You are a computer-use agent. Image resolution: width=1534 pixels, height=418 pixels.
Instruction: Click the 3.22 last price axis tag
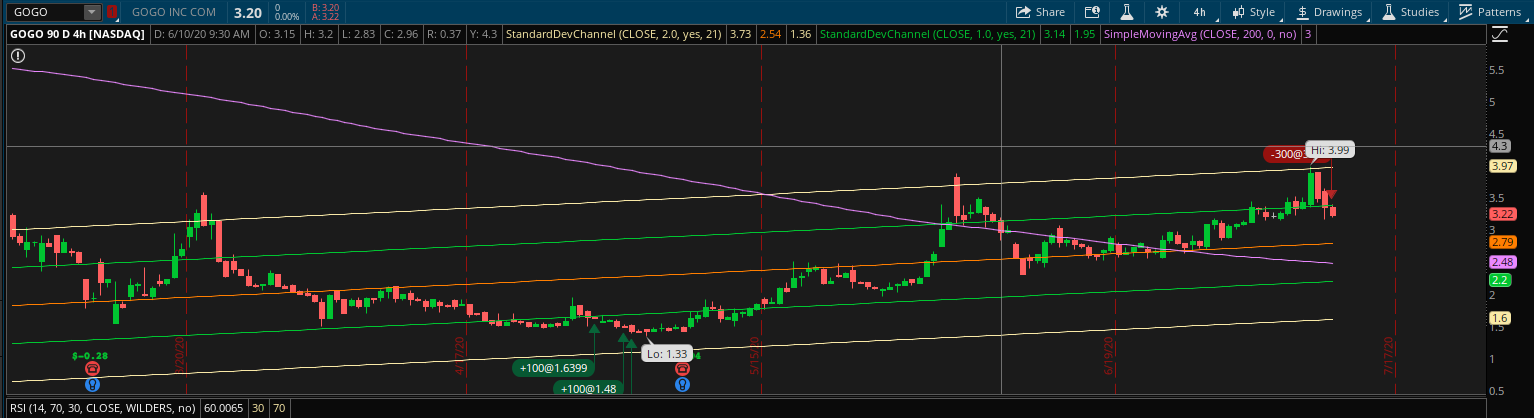tap(1501, 214)
